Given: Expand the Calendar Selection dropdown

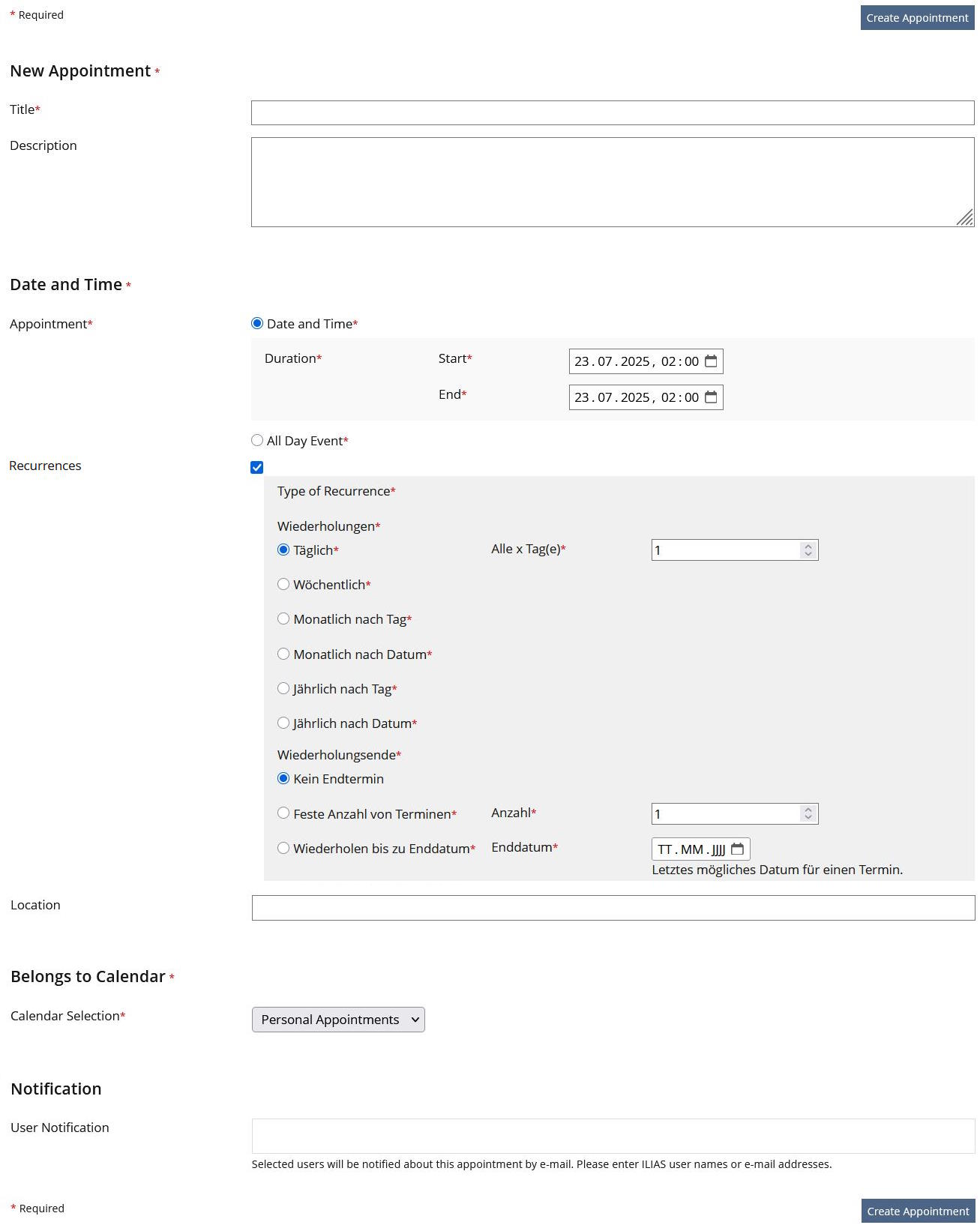Looking at the screenshot, I should tap(338, 1020).
